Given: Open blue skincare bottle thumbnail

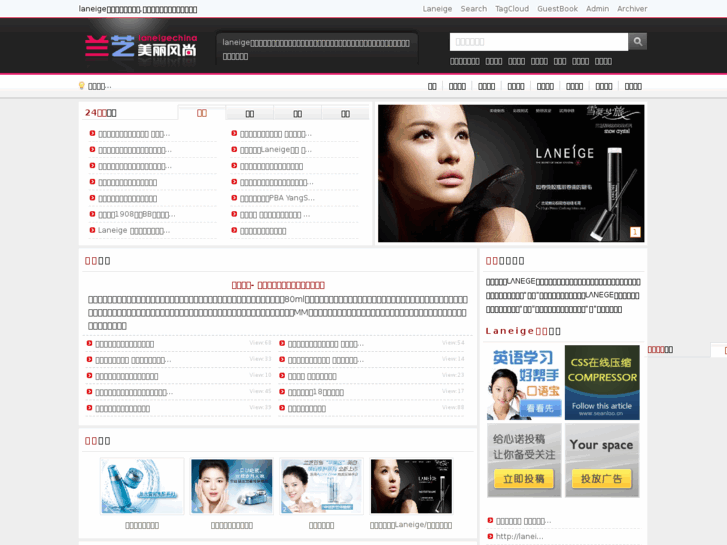Looking at the screenshot, I should click(x=142, y=486).
